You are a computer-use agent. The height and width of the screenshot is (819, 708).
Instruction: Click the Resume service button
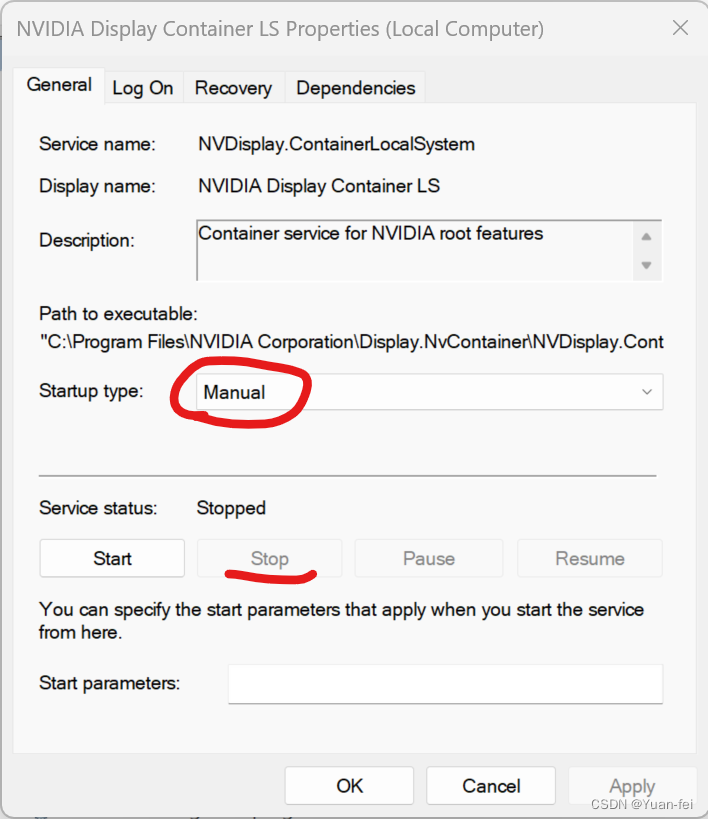click(590, 558)
